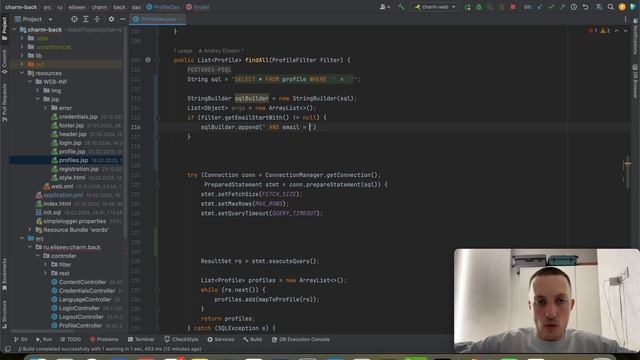The height and width of the screenshot is (360, 640).
Task: Open init.sql in Project tree
Action: coord(52,212)
